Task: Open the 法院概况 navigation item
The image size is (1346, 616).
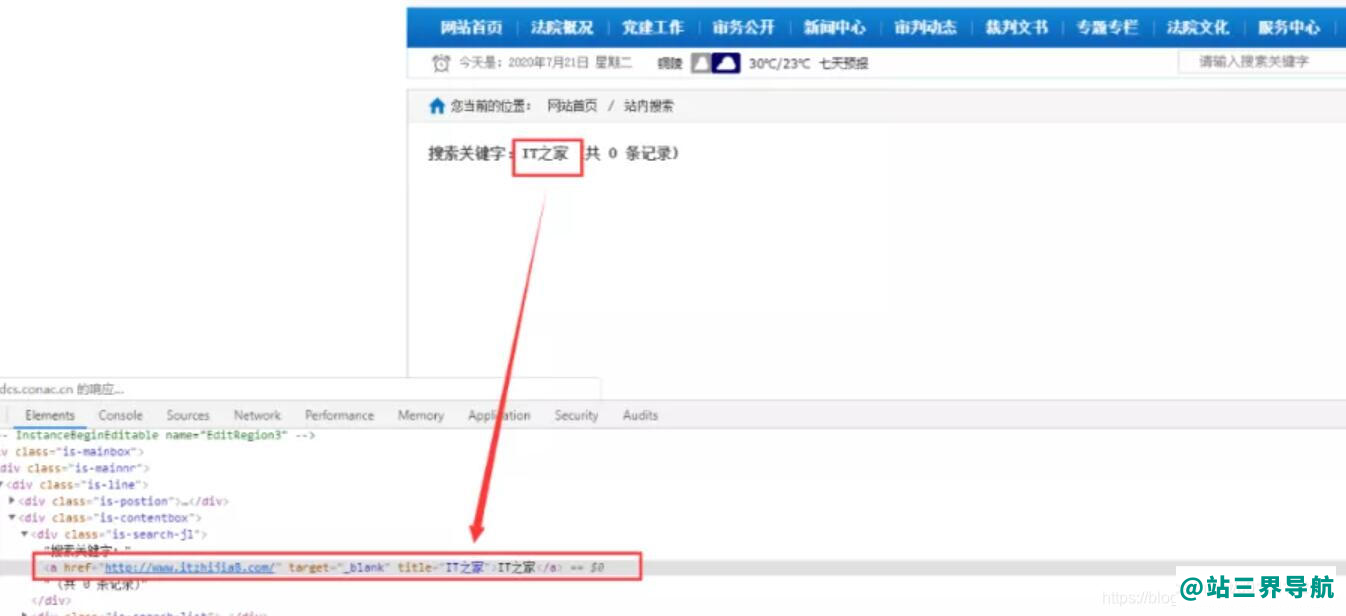Action: [562, 28]
